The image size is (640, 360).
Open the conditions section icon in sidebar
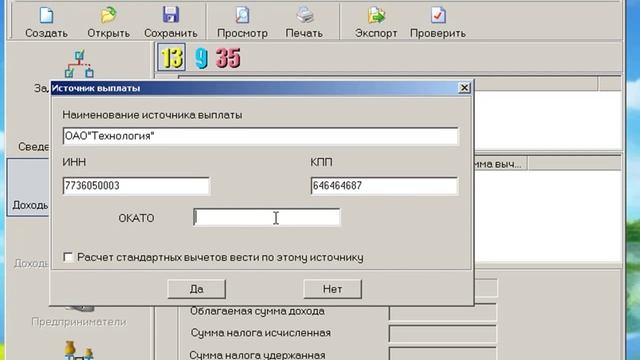[x=79, y=64]
